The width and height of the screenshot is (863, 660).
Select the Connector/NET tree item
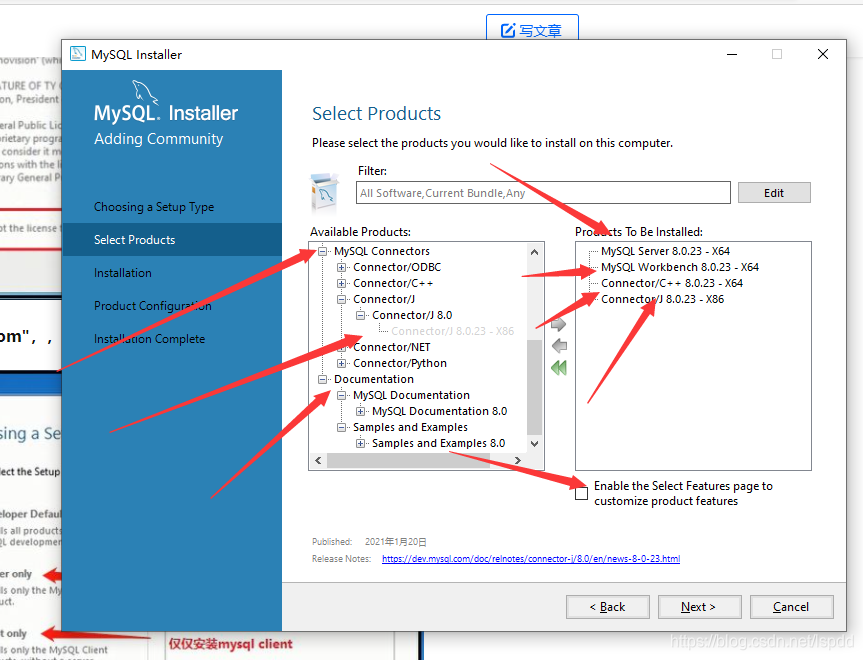tap(391, 347)
